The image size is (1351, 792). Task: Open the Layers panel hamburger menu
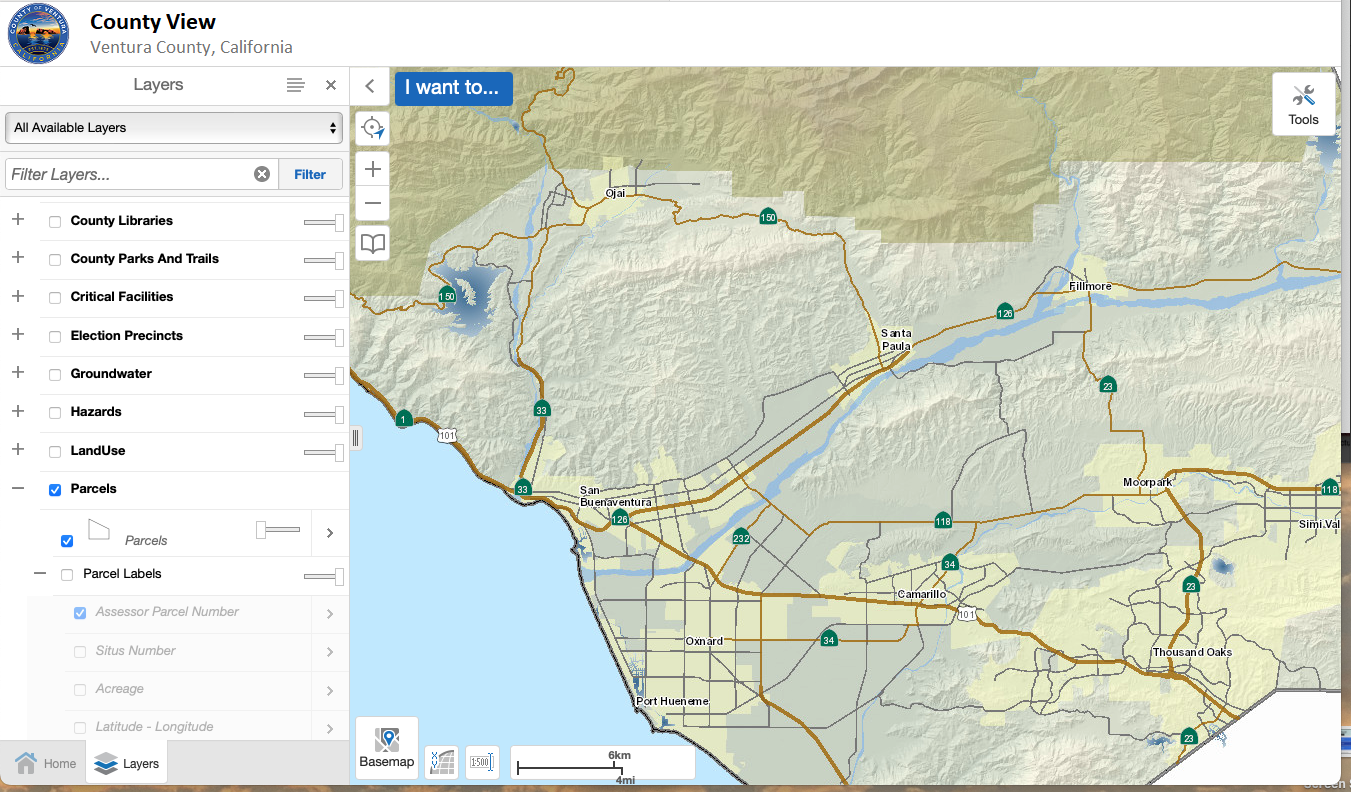click(x=295, y=85)
